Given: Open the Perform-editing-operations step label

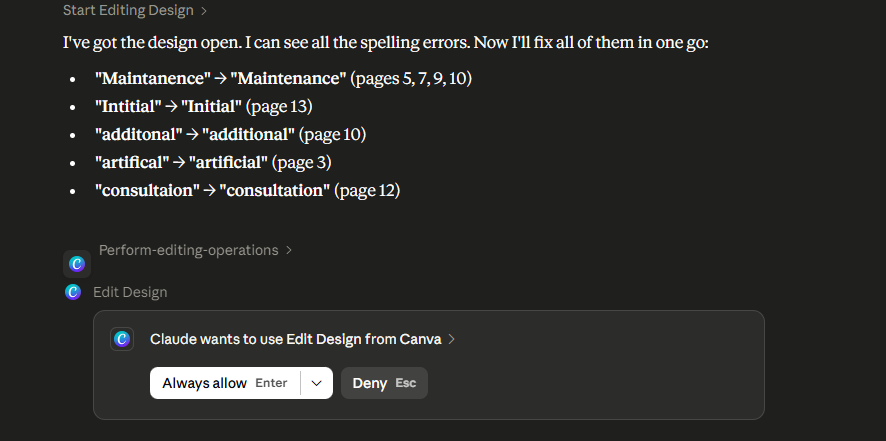Looking at the screenshot, I should (189, 250).
